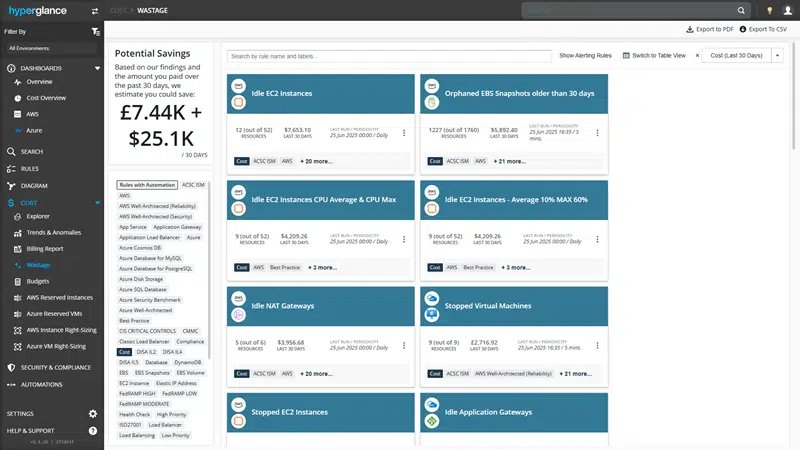Click AWS icon on Idle EC2 Instances card
This screenshot has height=450, width=800.
(x=238, y=86)
